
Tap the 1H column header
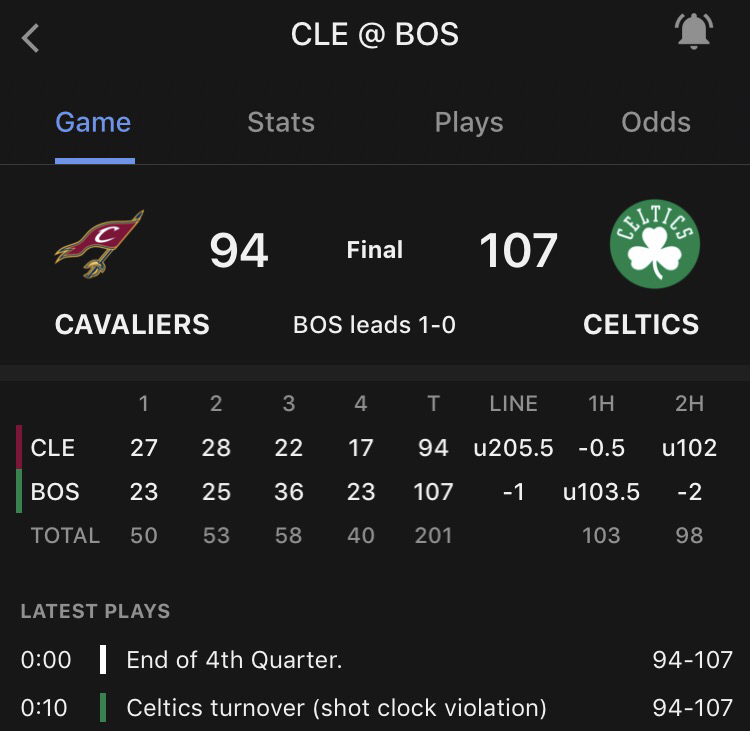pos(601,404)
